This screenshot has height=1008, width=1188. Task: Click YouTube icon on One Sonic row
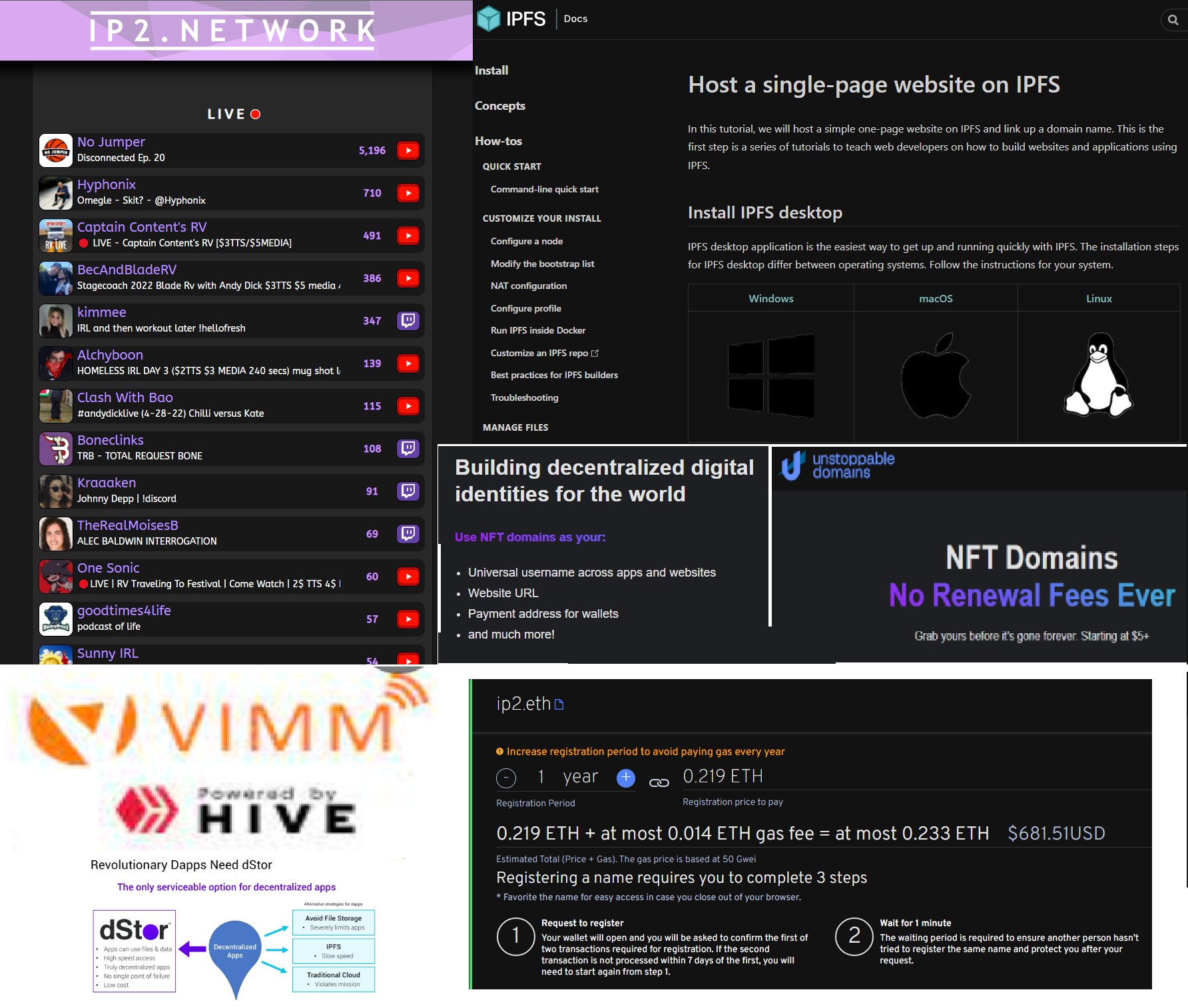[408, 577]
